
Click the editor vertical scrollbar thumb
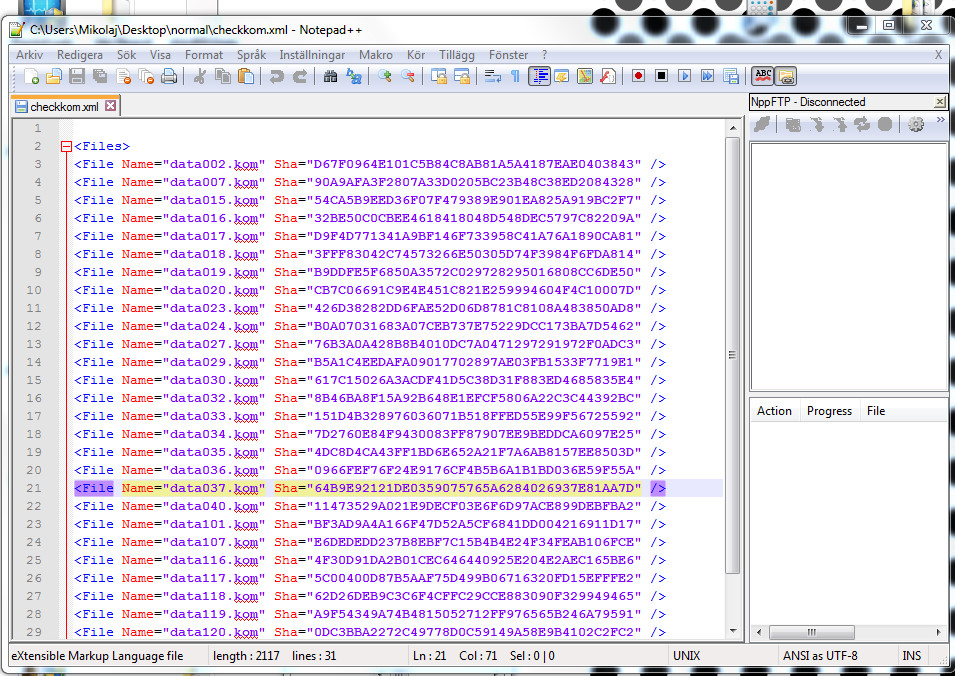click(x=733, y=355)
